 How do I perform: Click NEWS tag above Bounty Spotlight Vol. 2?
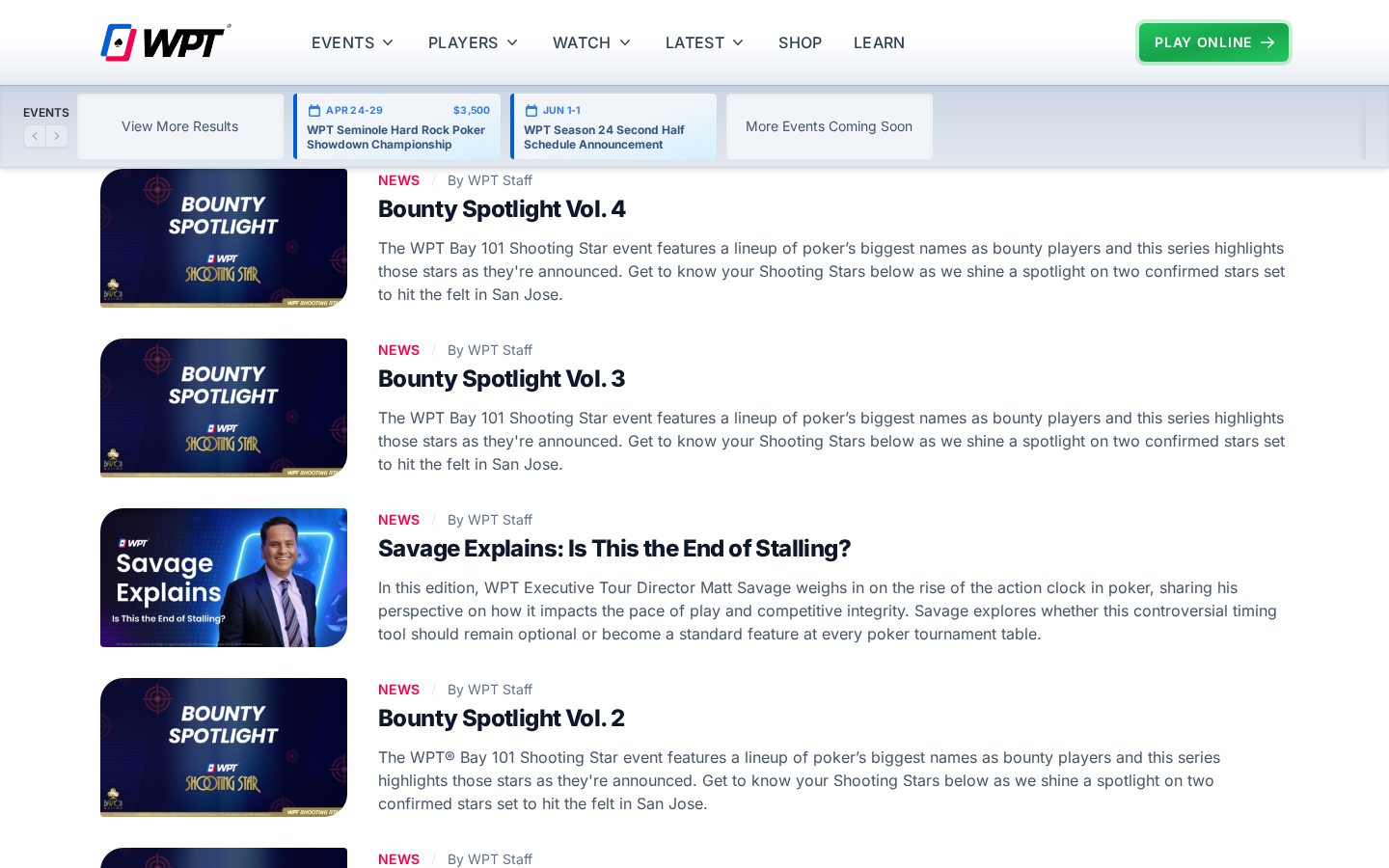pos(398,690)
